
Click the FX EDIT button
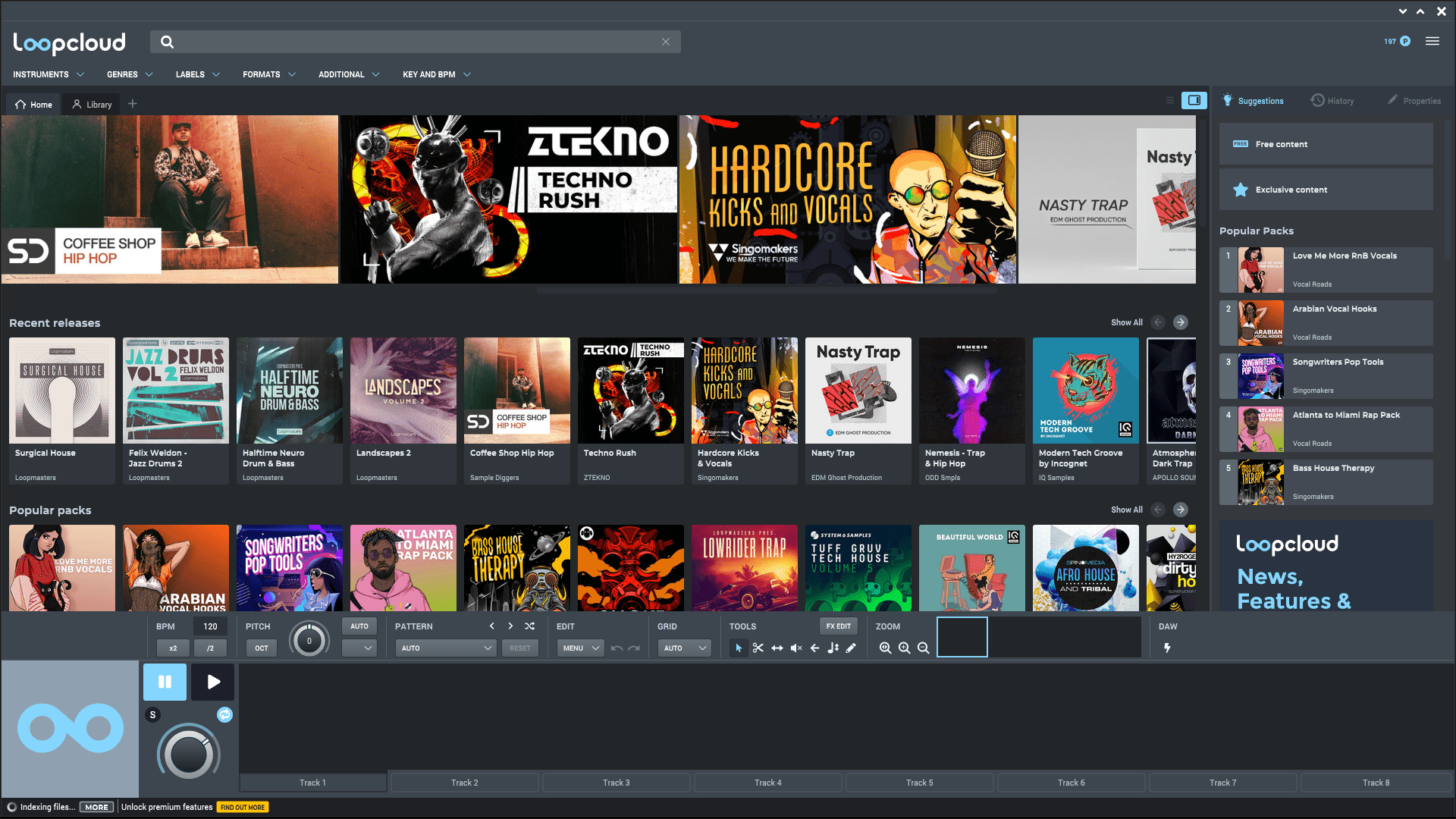click(x=838, y=626)
